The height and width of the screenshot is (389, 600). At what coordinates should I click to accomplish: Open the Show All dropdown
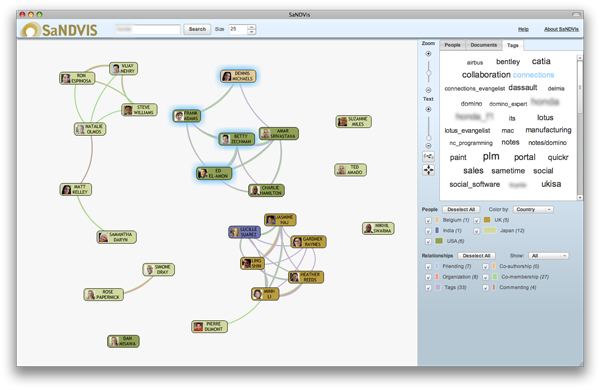click(549, 256)
